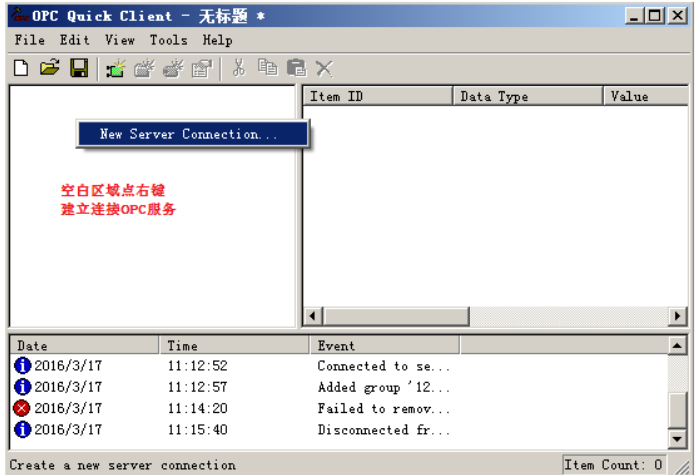Viewport: 695px width, 475px height.
Task: Click the Save floppy disk icon
Action: click(79, 68)
